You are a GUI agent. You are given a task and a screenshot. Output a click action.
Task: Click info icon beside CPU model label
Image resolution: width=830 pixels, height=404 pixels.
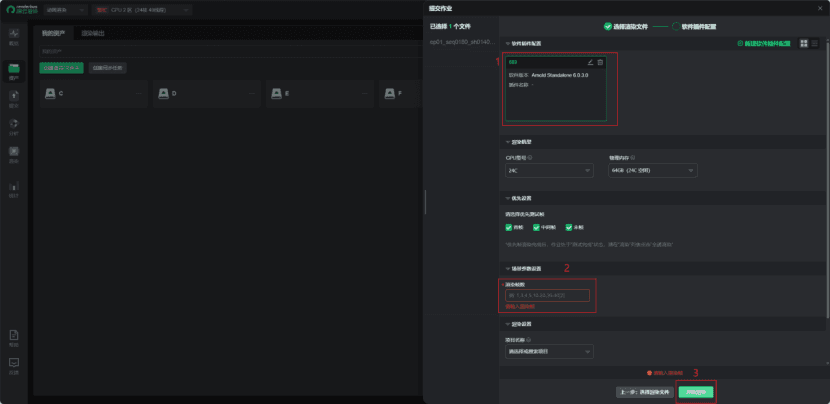point(530,157)
